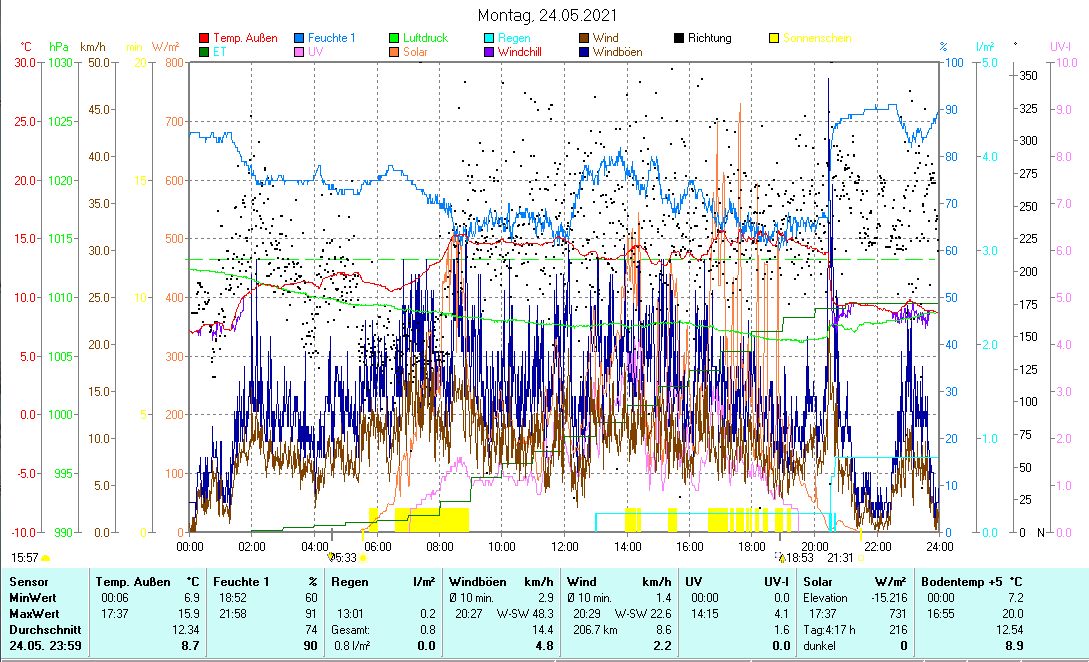Click the 'Bodentemp +5' column header

962,582
